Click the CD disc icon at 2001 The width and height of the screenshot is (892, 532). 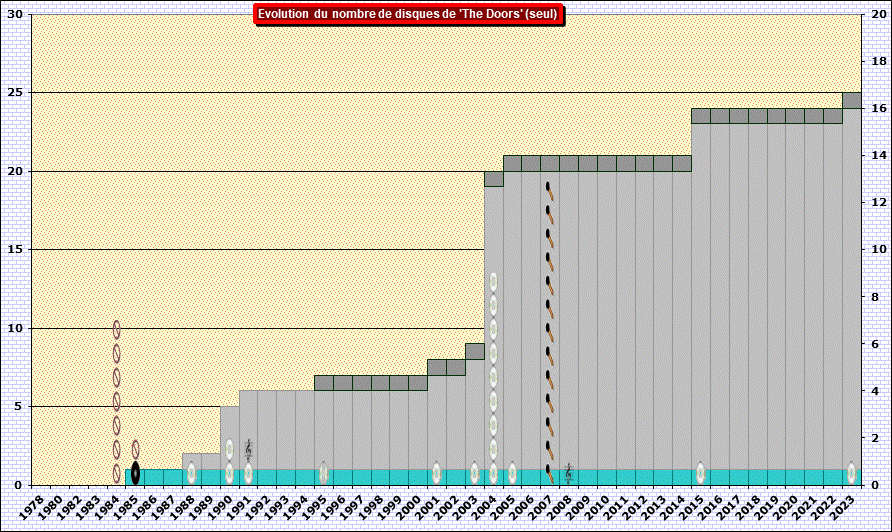tap(436, 473)
